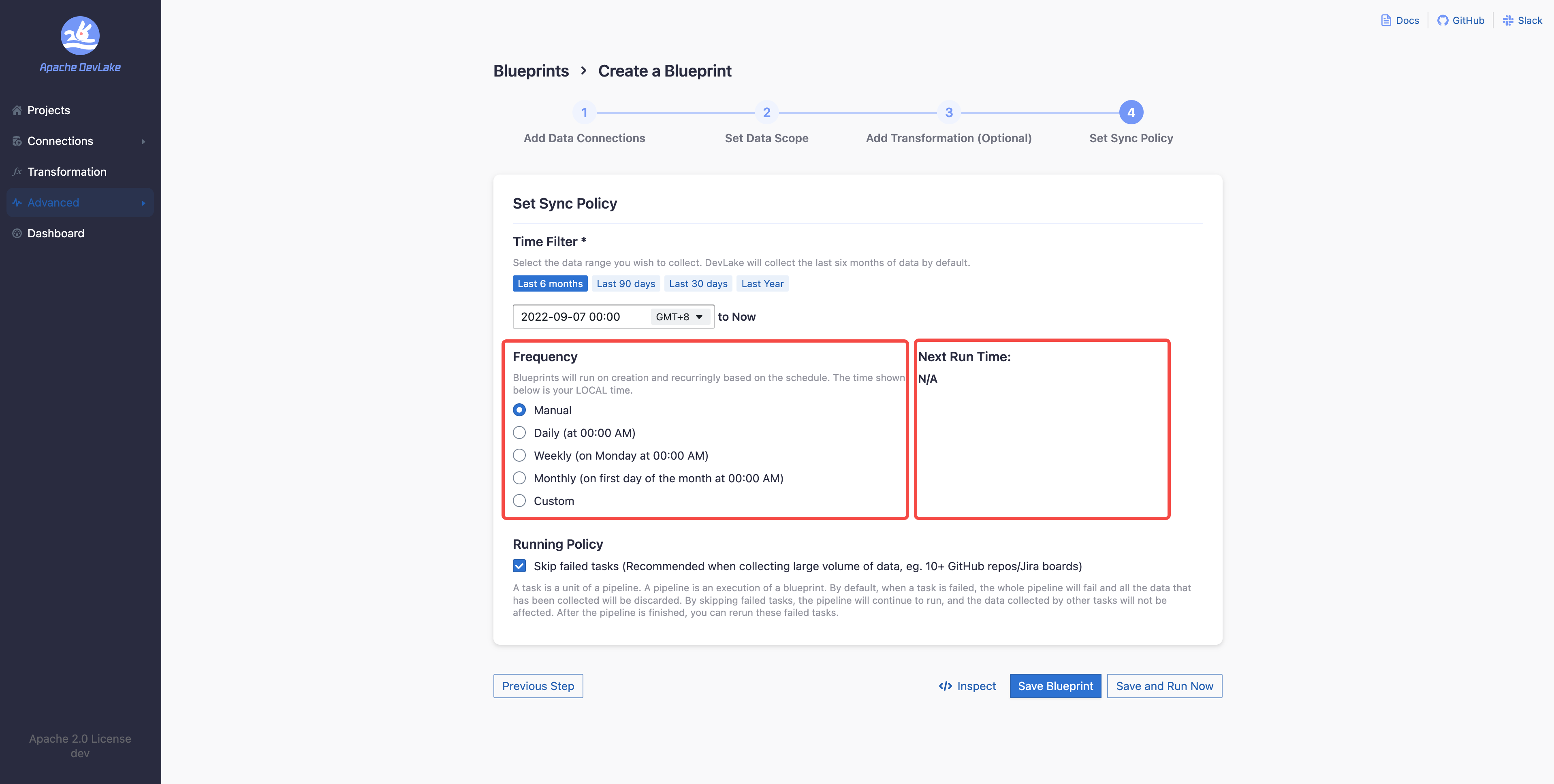Expand the Connections submenu arrow
The image size is (1554, 784).
[143, 141]
